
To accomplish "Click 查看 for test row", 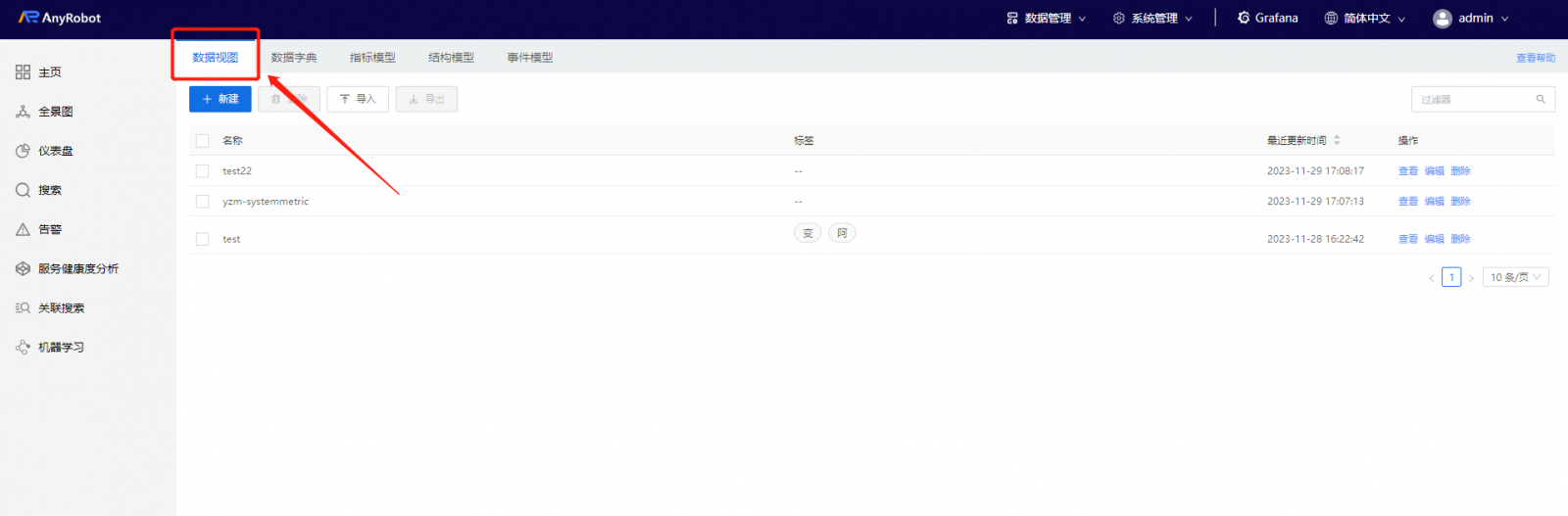I will (1408, 239).
